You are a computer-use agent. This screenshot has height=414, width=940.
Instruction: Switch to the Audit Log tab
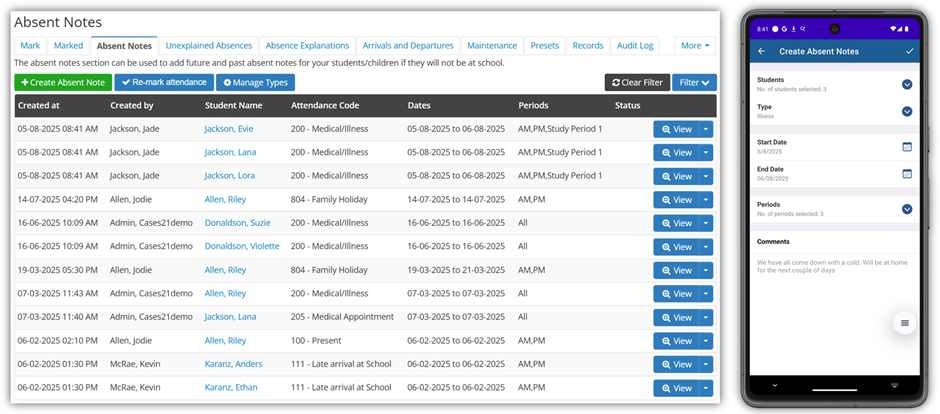(x=634, y=46)
